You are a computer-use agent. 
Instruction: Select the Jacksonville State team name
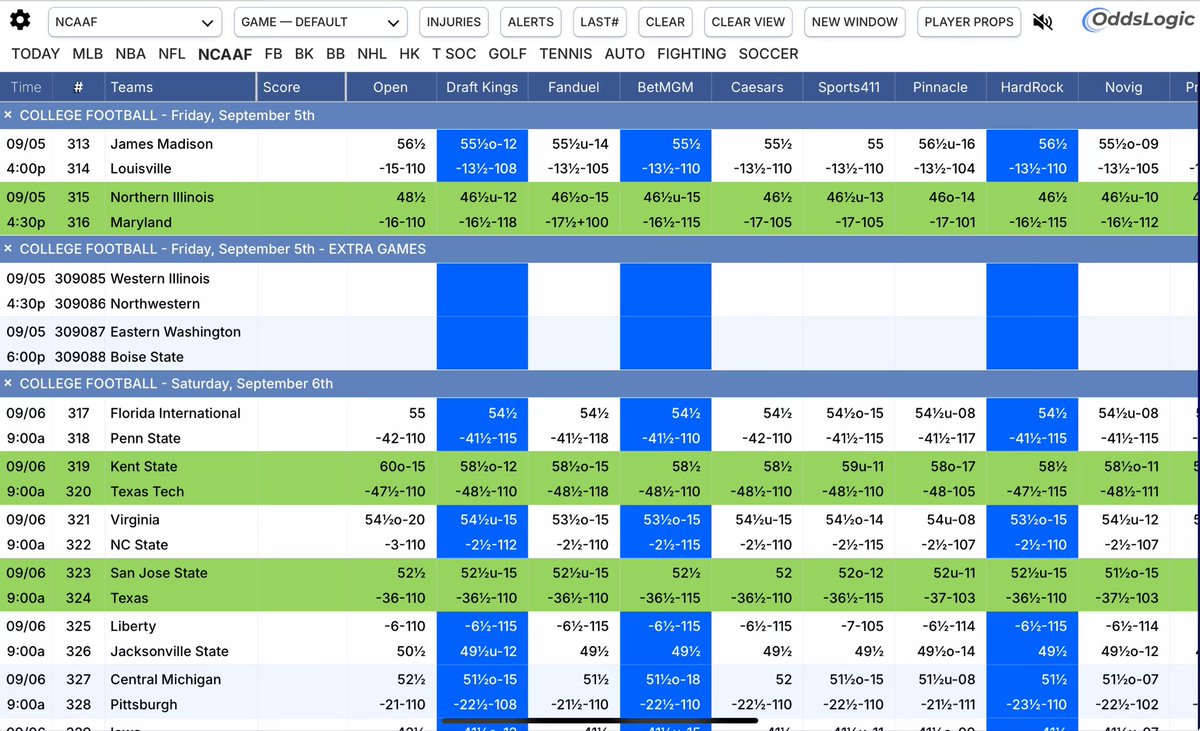(169, 651)
